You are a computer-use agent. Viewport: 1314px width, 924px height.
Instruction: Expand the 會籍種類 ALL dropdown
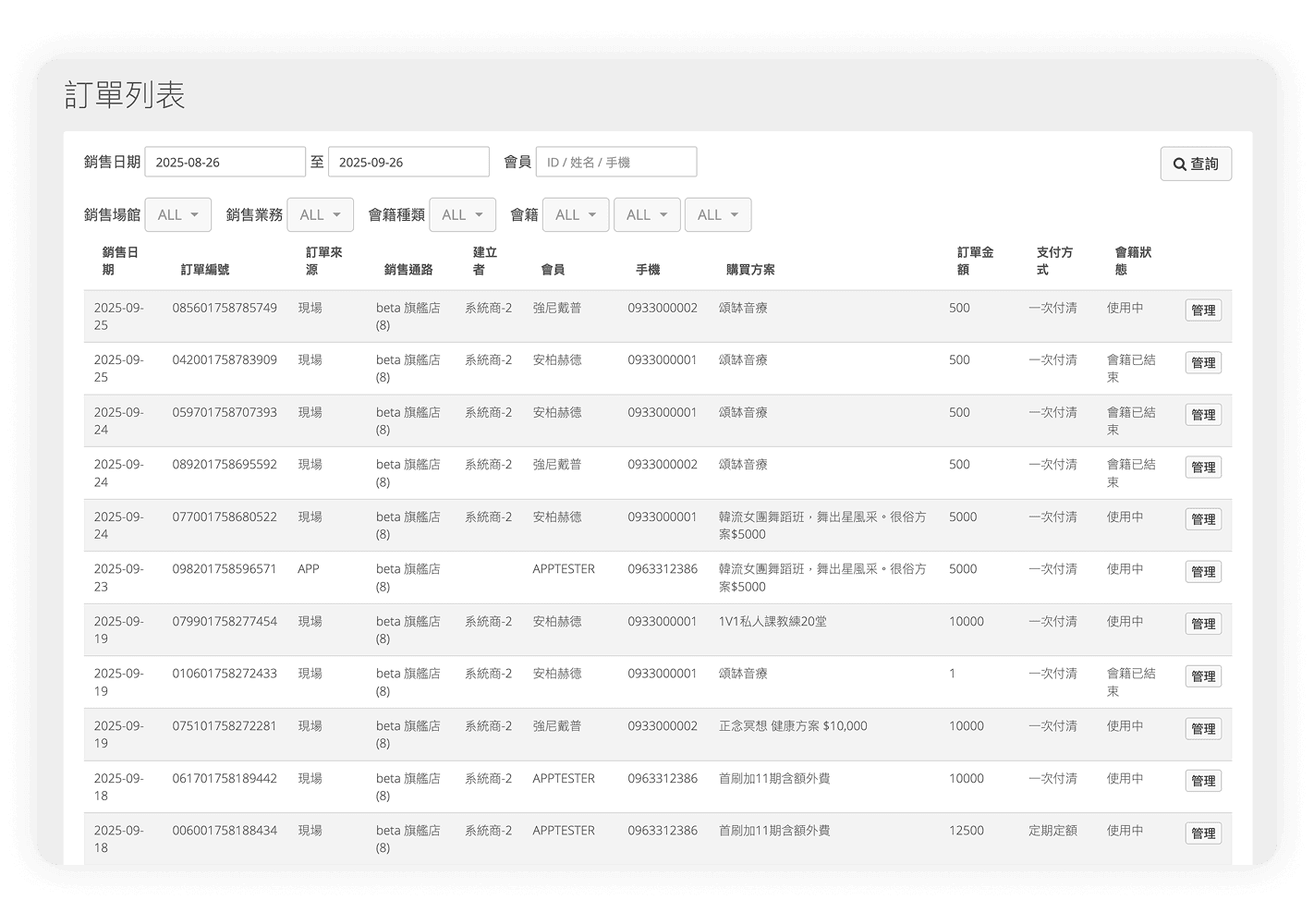[x=462, y=213]
